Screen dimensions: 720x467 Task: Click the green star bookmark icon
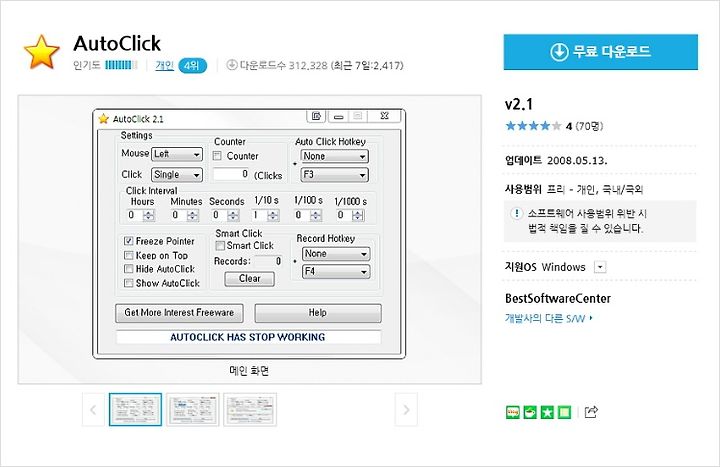coord(547,412)
